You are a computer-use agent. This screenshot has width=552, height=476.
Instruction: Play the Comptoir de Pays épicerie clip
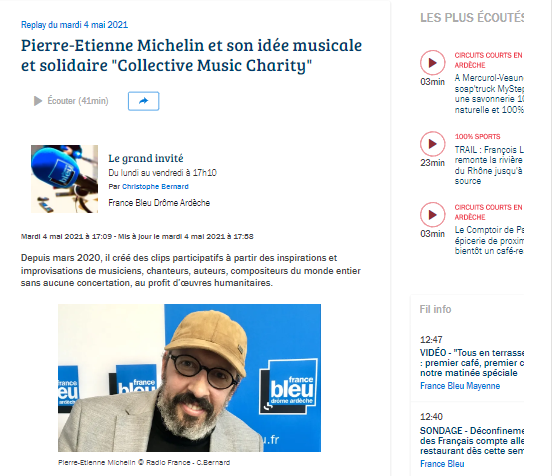tap(432, 215)
